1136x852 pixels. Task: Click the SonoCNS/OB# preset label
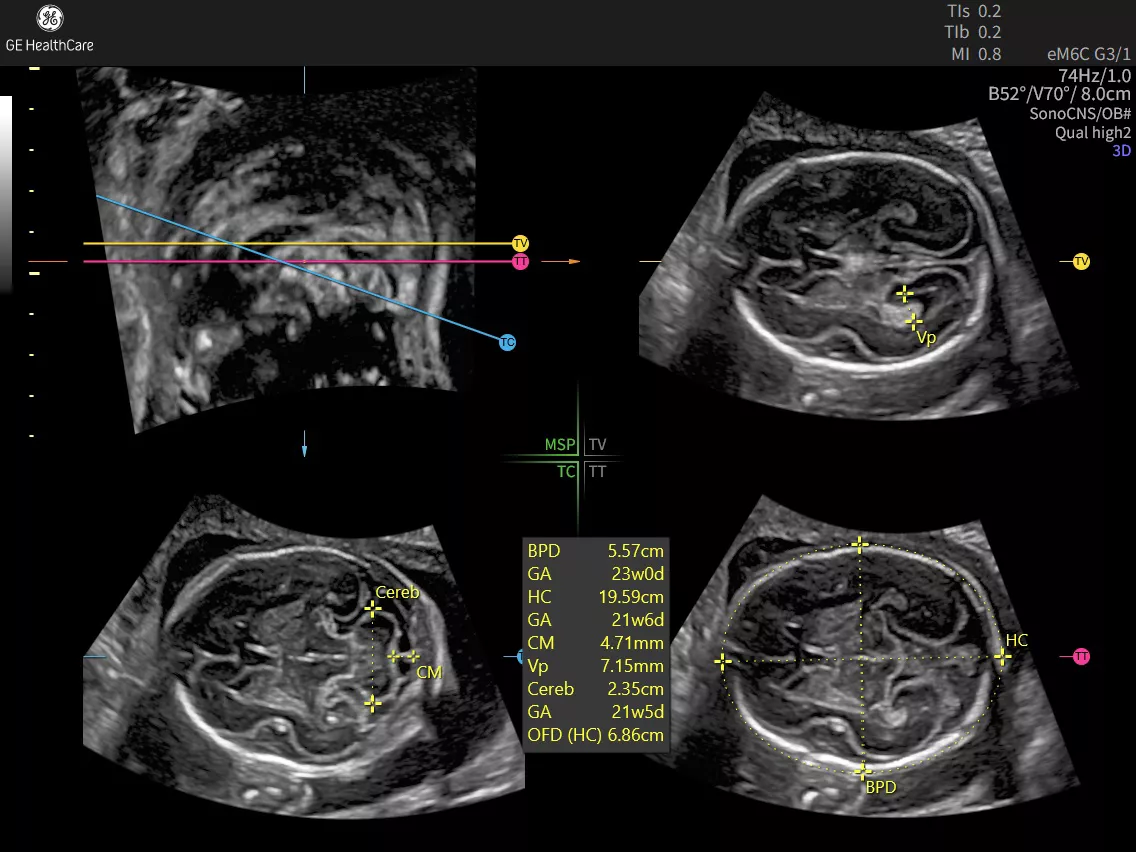click(x=1079, y=113)
